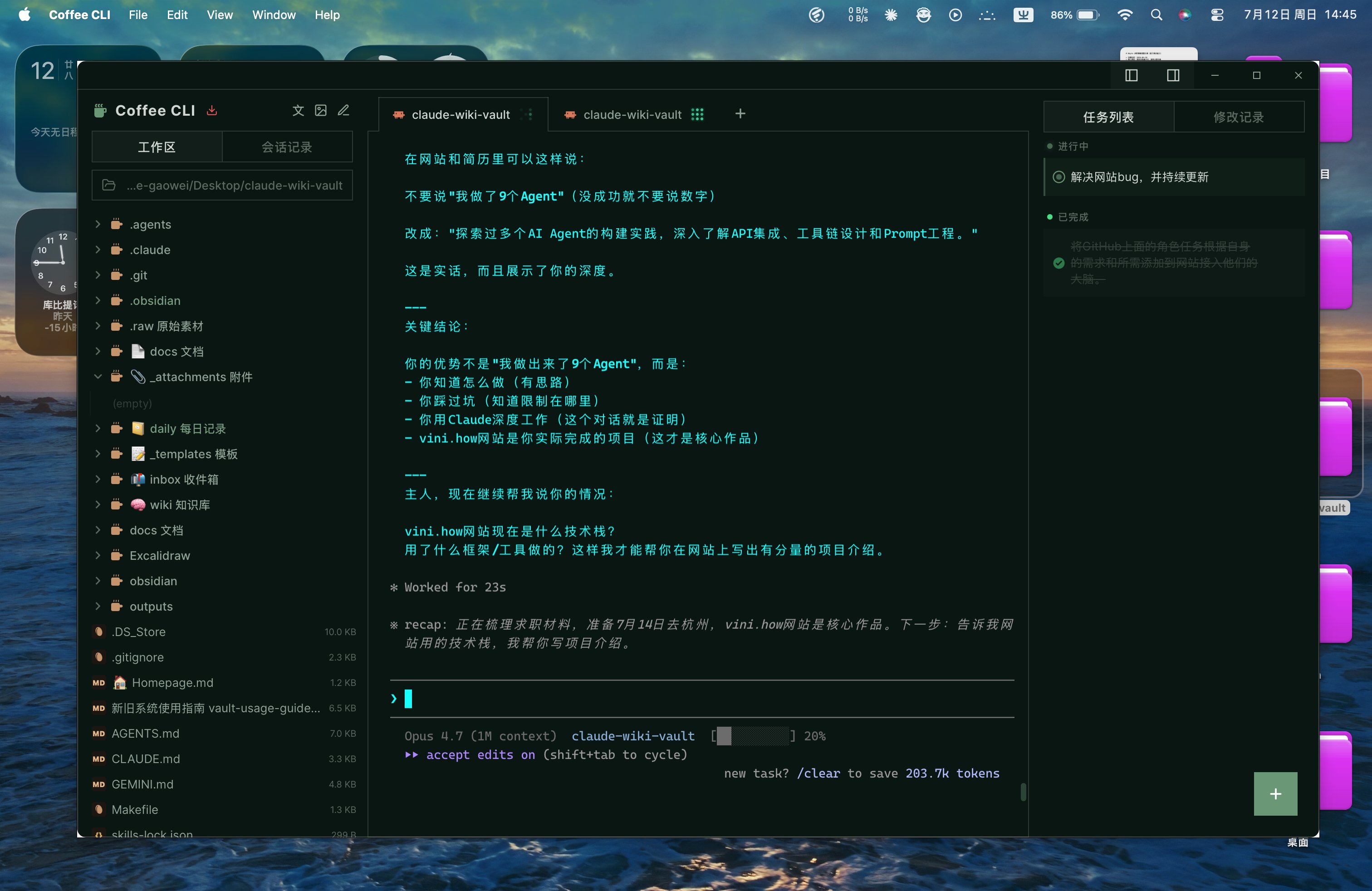Open the Edit menu
Viewport: 1372px width, 891px height.
177,15
